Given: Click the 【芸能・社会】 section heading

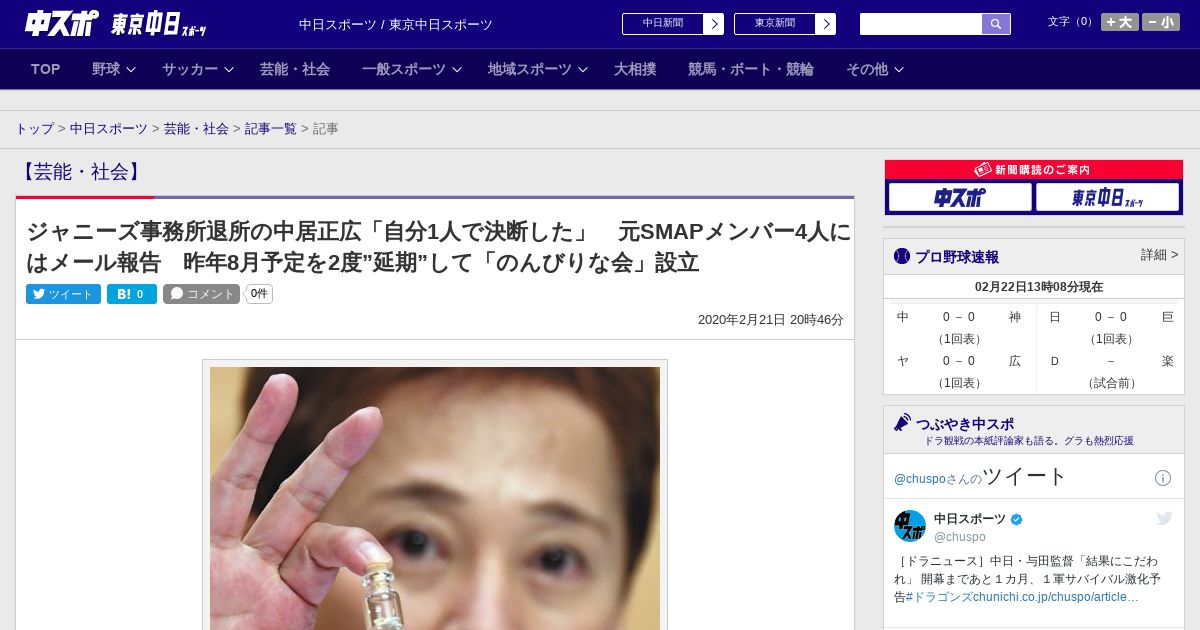Looking at the screenshot, I should [82, 172].
